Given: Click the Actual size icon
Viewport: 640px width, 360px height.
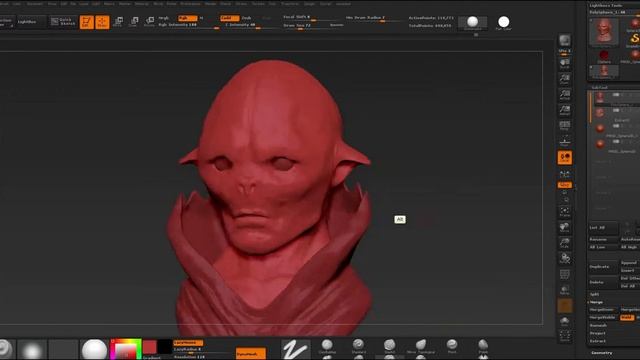Looking at the screenshot, I should point(564,95).
